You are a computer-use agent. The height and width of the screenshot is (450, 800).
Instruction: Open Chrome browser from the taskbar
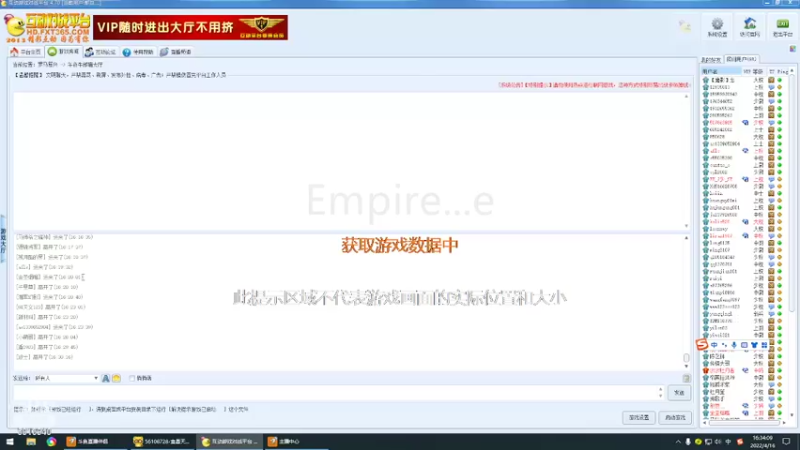click(x=52, y=442)
